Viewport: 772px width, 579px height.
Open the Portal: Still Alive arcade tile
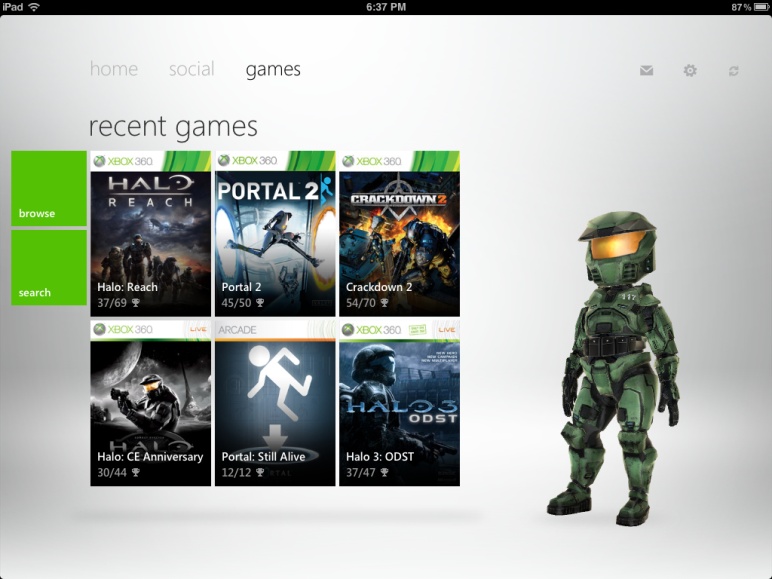tap(275, 403)
